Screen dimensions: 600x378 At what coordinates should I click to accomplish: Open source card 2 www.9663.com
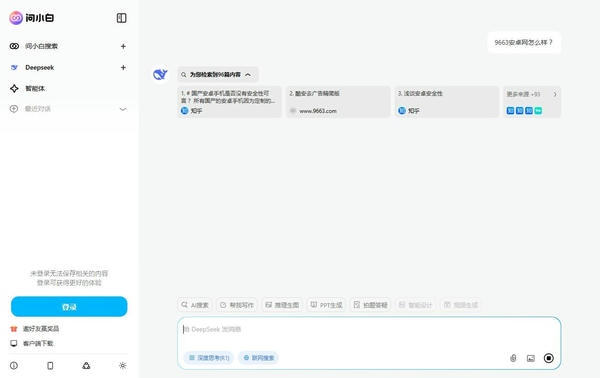pyautogui.click(x=338, y=102)
